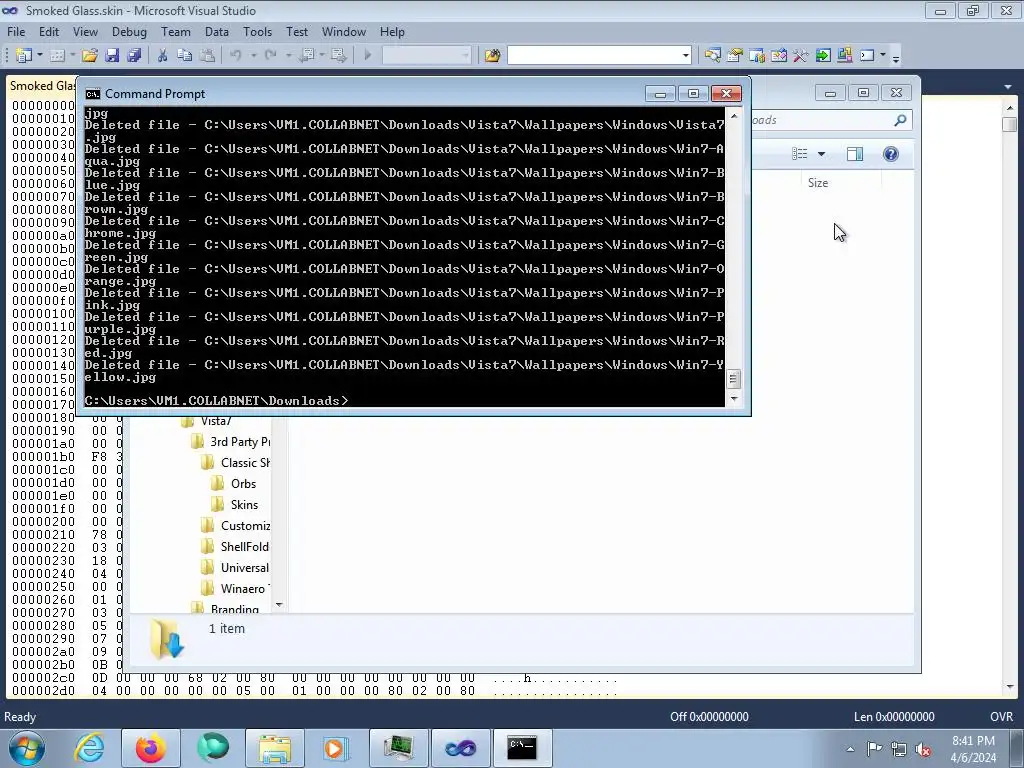Screen dimensions: 1024x768
Task: Open the Undo history dropdown arrow
Action: (253, 56)
